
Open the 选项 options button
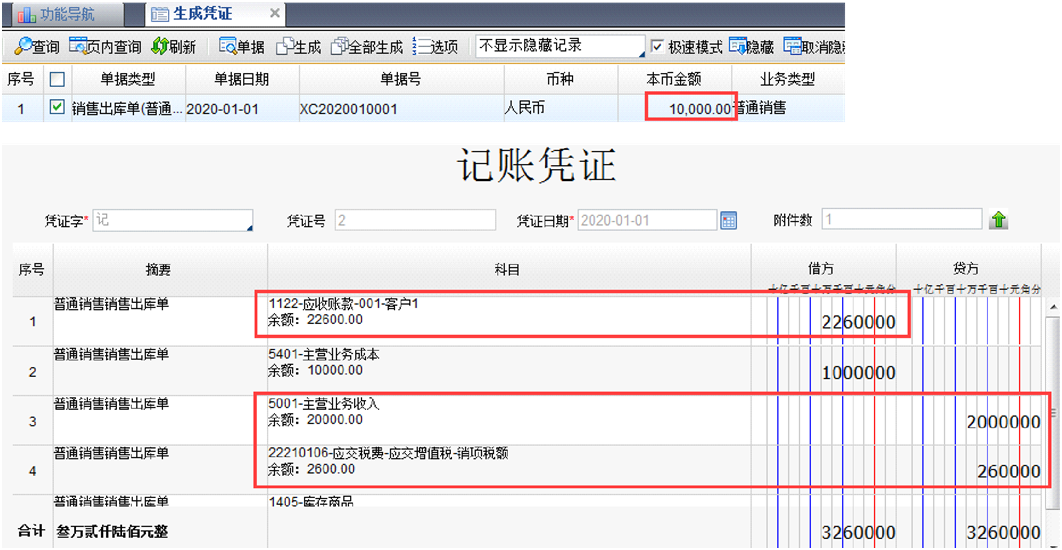[x=436, y=47]
